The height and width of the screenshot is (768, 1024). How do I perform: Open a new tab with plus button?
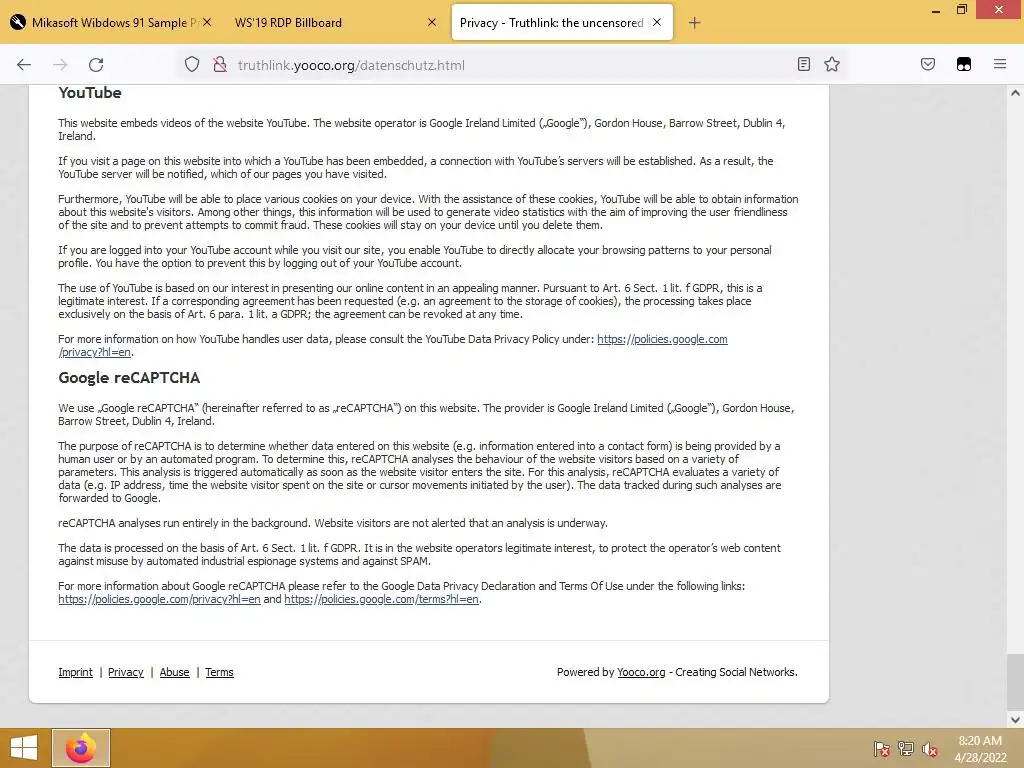click(x=694, y=23)
